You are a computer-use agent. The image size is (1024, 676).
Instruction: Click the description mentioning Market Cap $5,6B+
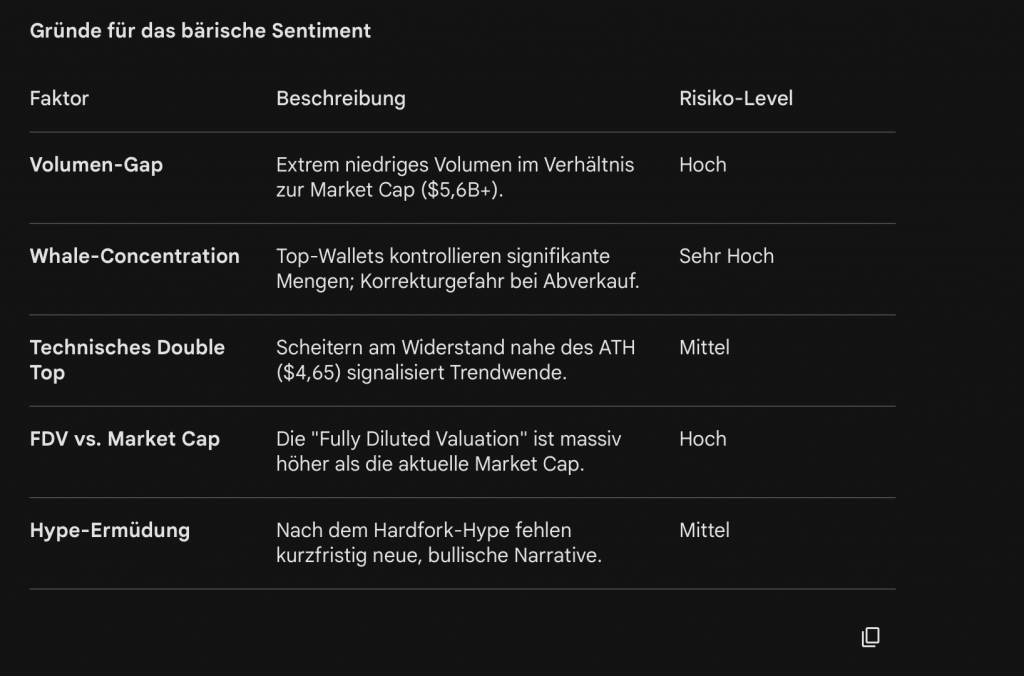tap(455, 177)
